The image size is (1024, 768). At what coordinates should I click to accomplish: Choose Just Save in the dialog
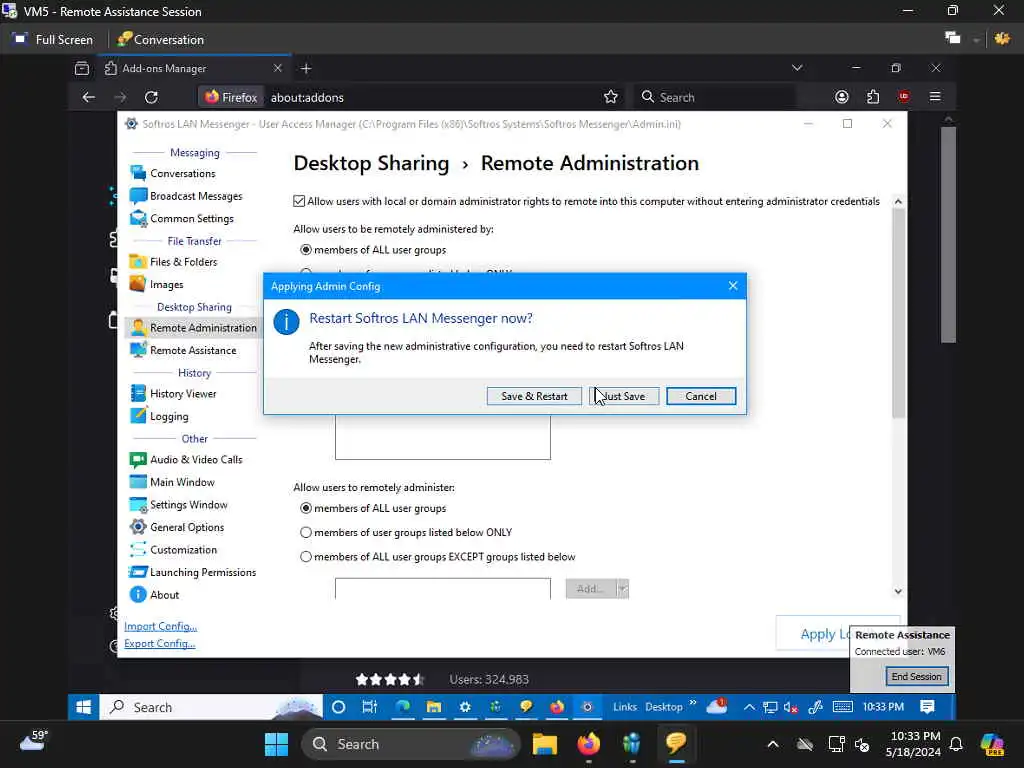(x=624, y=396)
